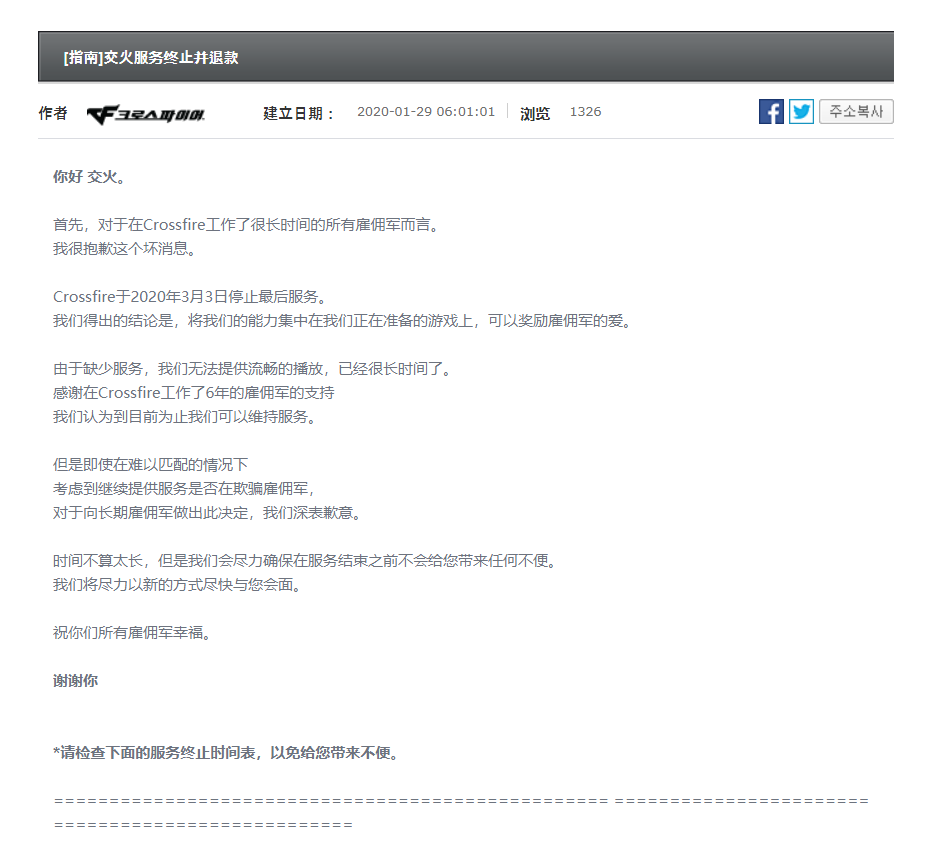Screen dimensions: 928x850
Task: Click the line 但是即使在难以匹配的情况下
Action: click(150, 465)
